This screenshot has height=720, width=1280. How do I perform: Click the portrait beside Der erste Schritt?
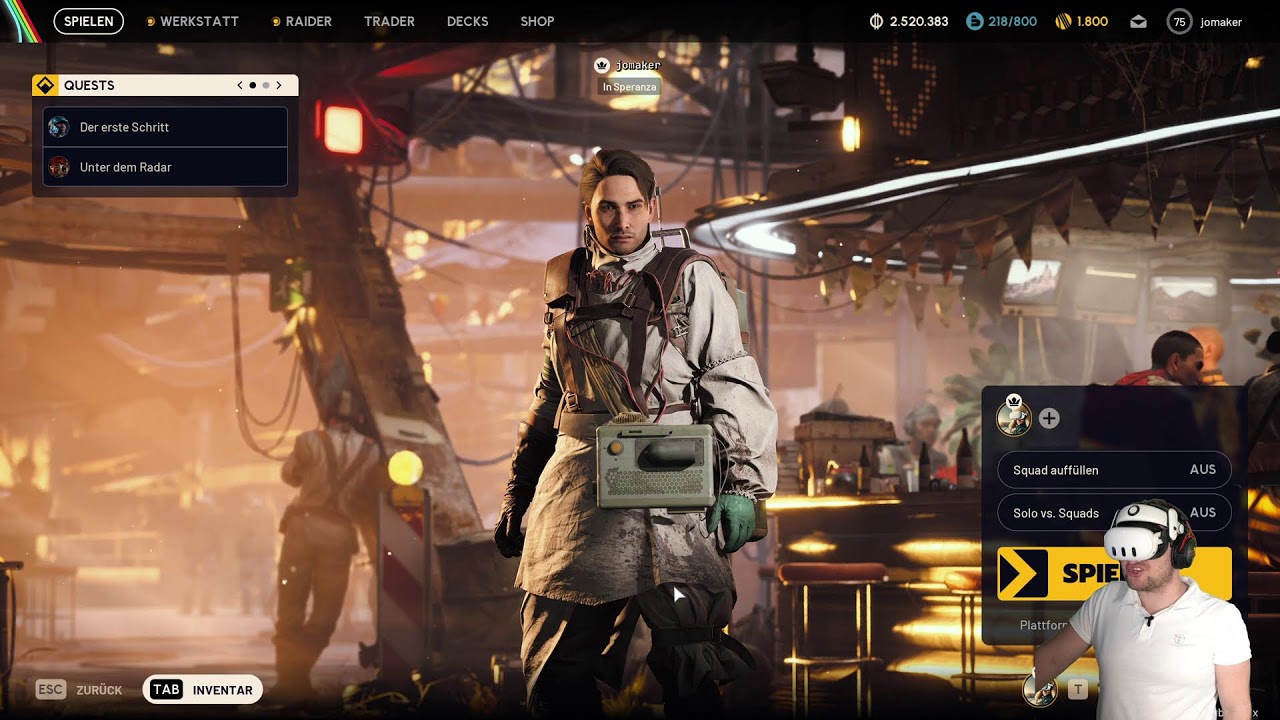[x=59, y=127]
